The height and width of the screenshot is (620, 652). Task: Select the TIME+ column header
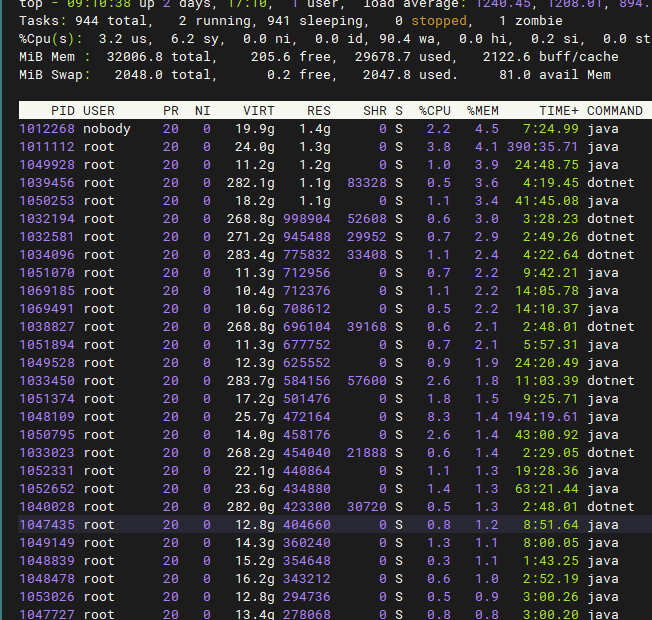point(558,110)
